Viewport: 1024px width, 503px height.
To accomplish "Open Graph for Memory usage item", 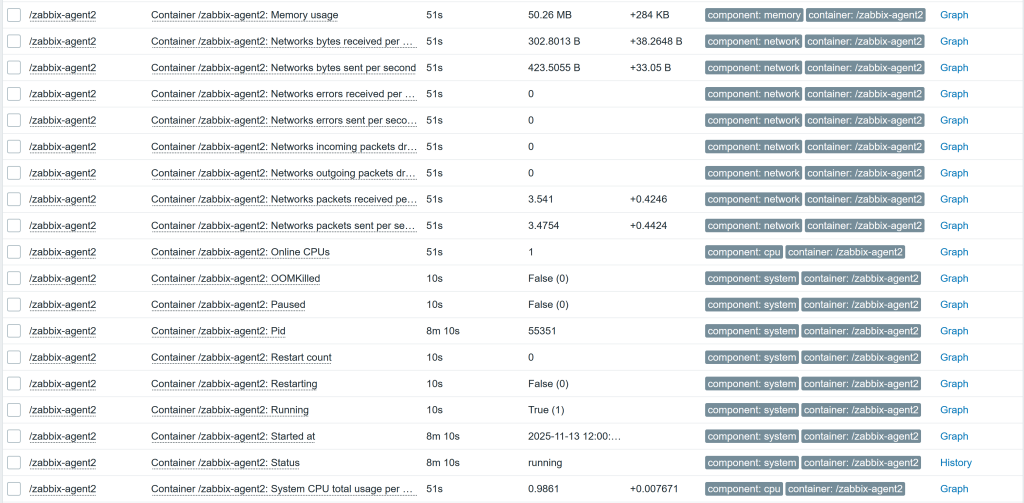I will coord(953,16).
